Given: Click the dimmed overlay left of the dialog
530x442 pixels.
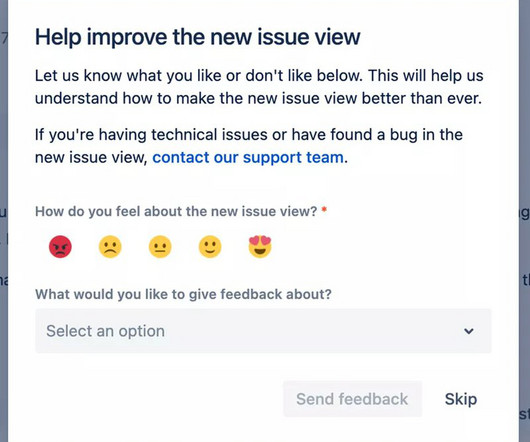Looking at the screenshot, I should 4,221.
